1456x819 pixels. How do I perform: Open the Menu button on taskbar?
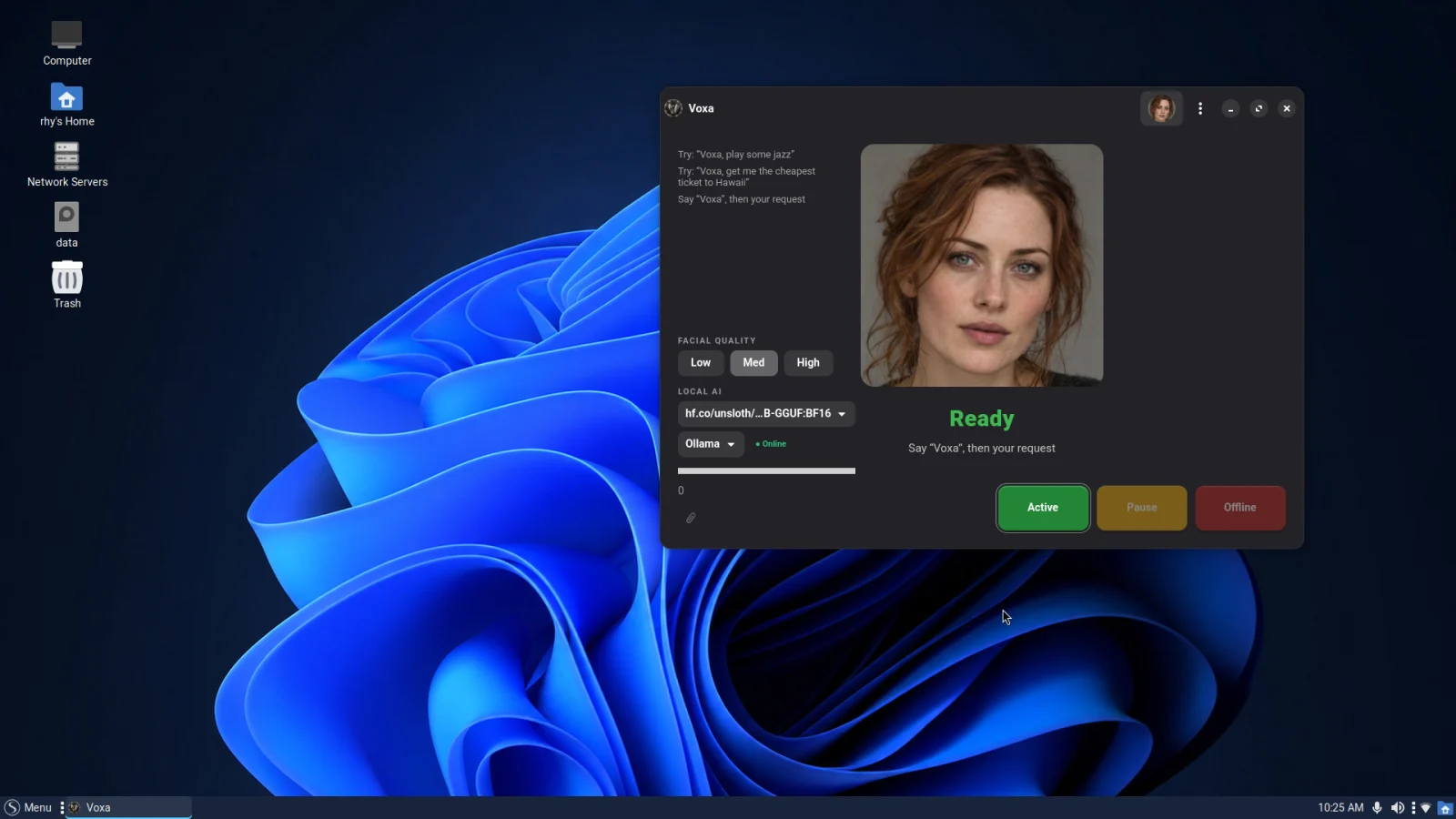click(28, 807)
